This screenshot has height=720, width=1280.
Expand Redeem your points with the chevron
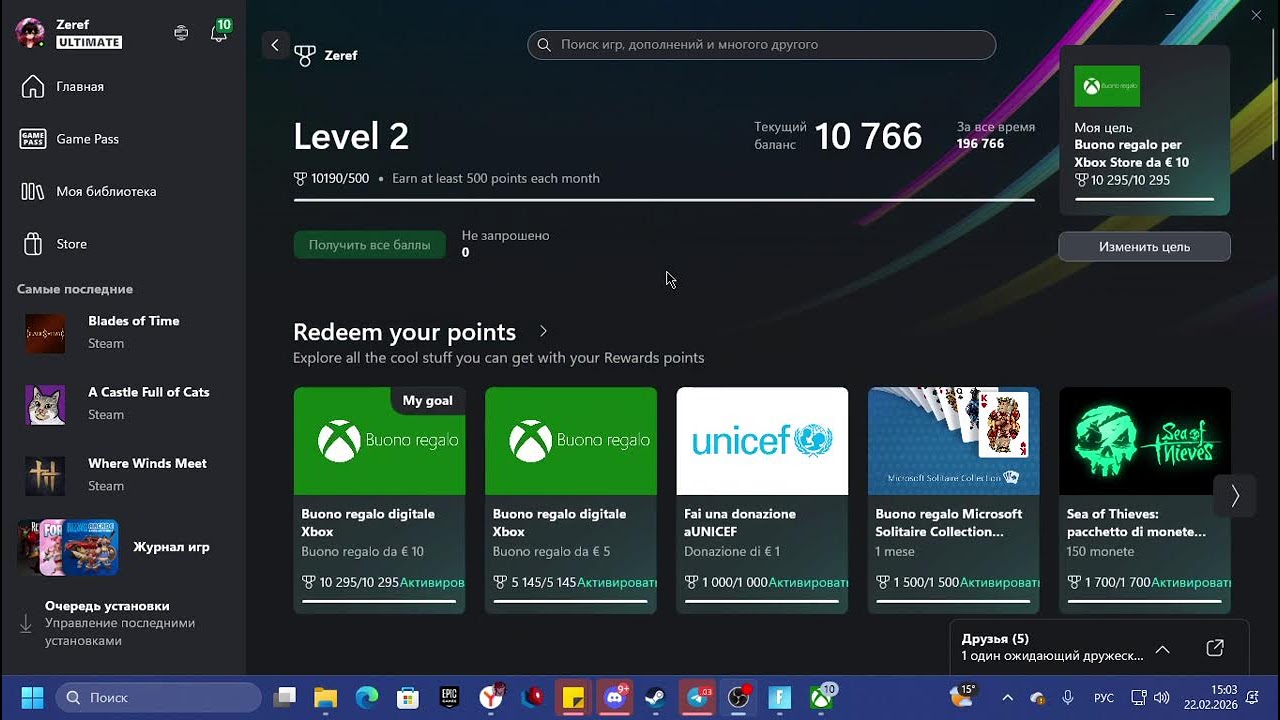[x=543, y=331]
